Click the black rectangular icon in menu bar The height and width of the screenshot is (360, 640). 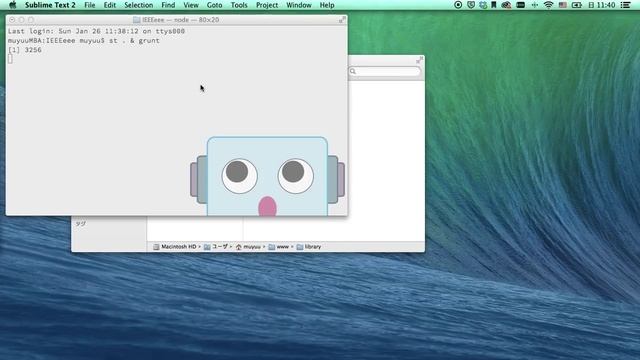[520, 5]
